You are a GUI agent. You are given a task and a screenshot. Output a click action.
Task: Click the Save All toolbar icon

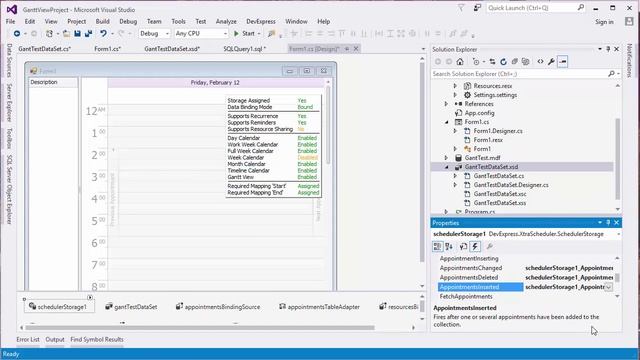(88, 33)
